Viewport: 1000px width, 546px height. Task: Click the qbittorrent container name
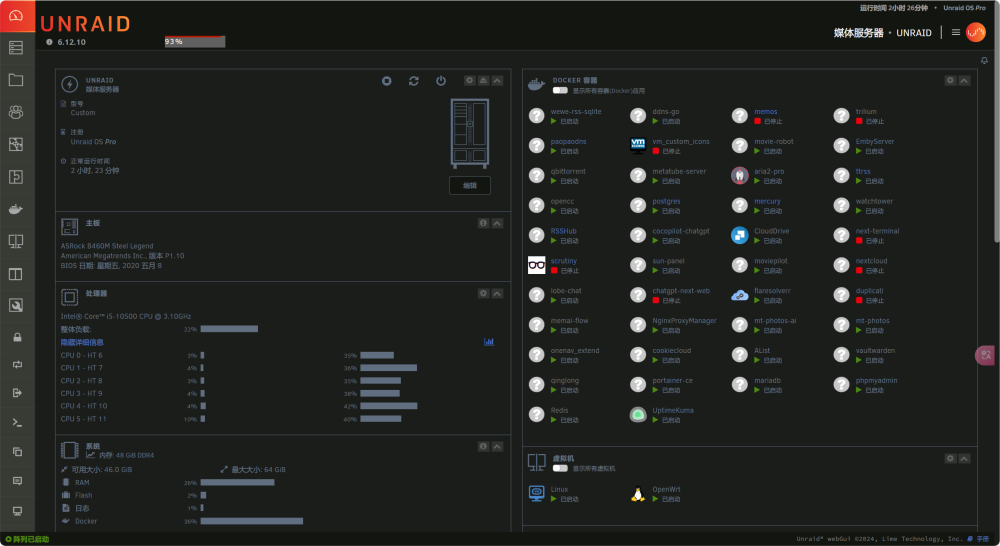[568, 172]
